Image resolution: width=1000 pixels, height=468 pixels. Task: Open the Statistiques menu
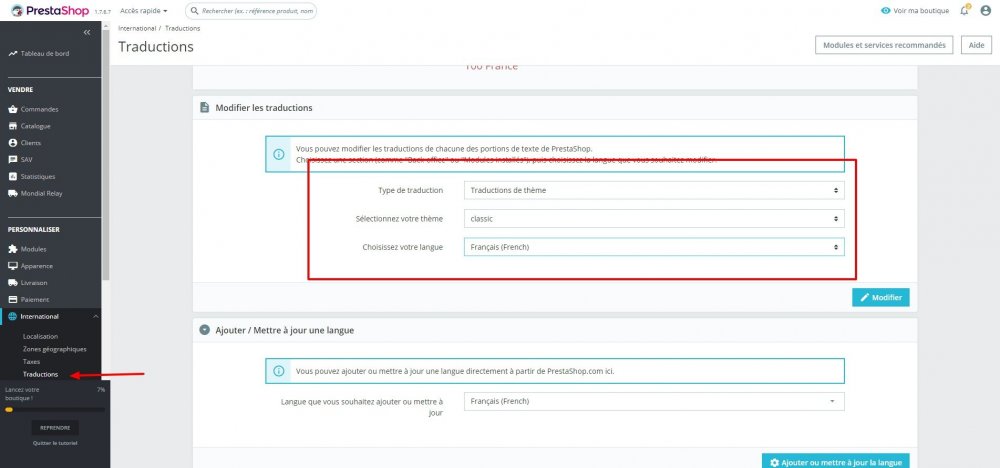point(38,177)
